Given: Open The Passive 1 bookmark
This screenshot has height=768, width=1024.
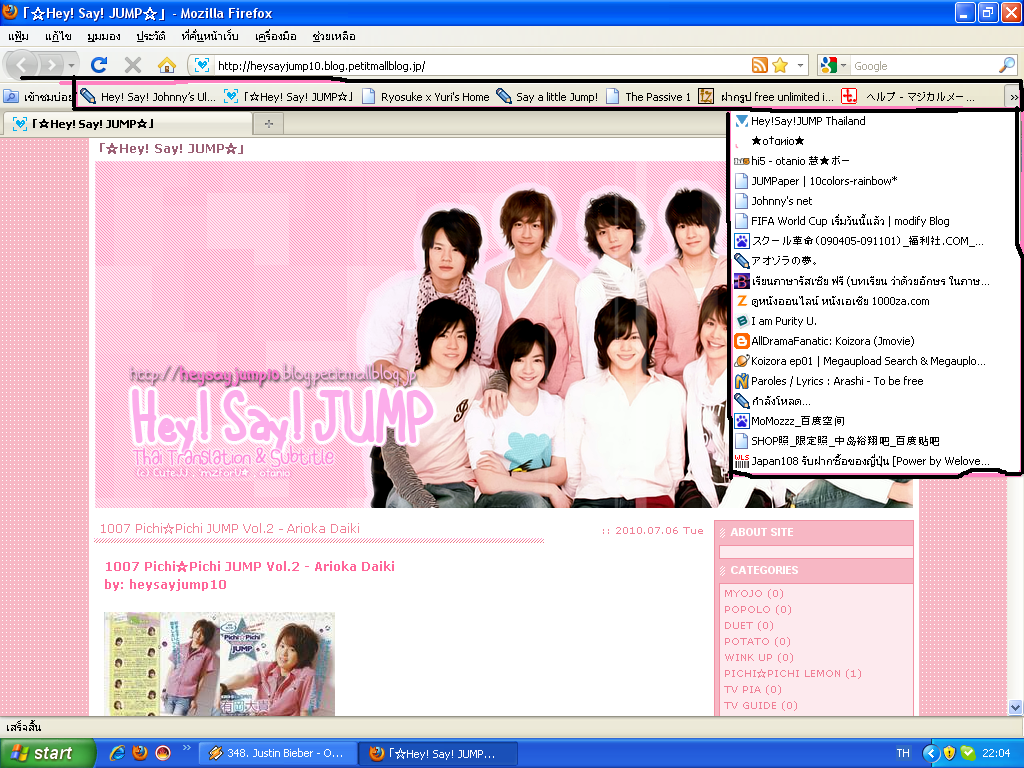Looking at the screenshot, I should point(648,97).
